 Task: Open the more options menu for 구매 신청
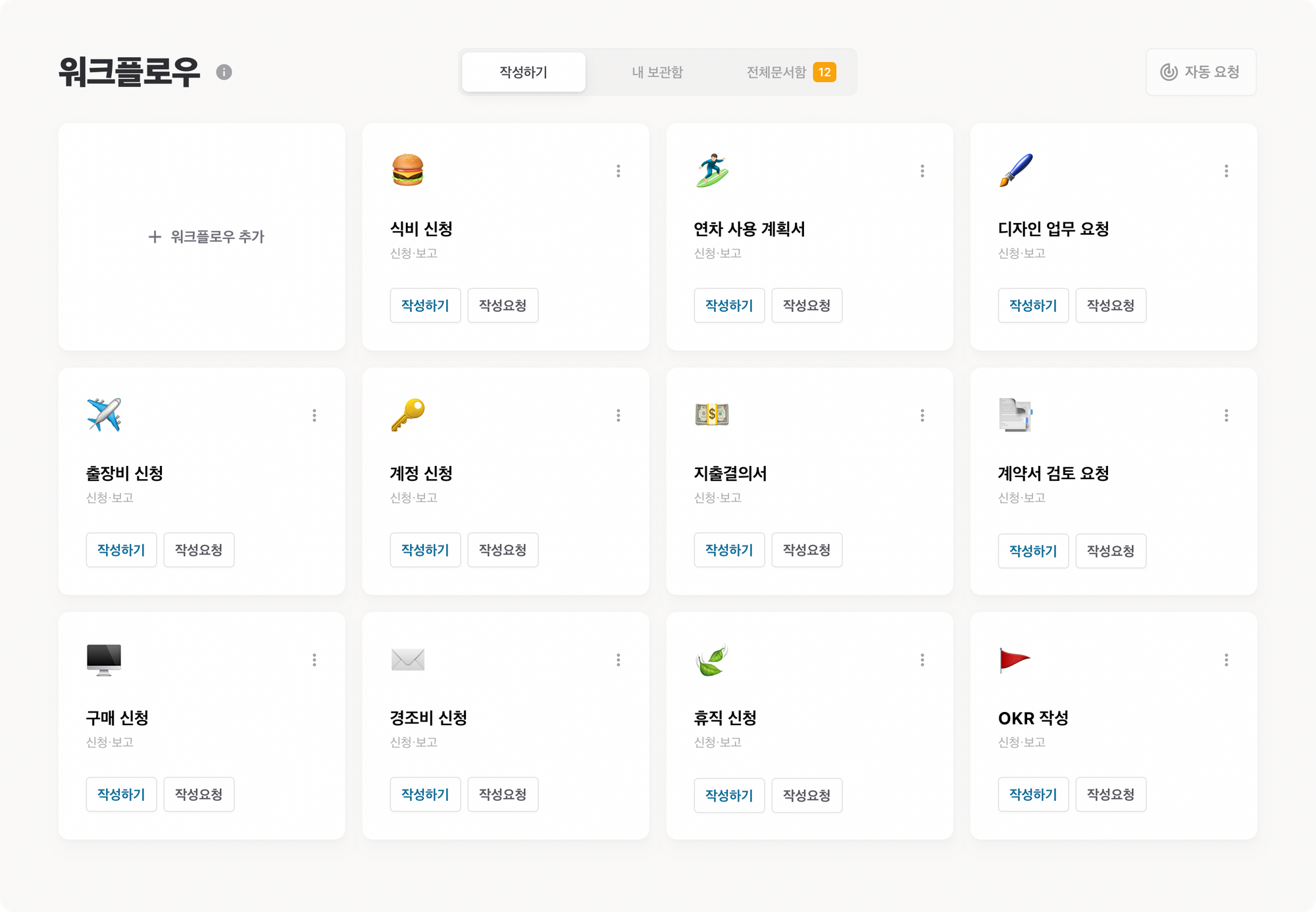pos(315,660)
